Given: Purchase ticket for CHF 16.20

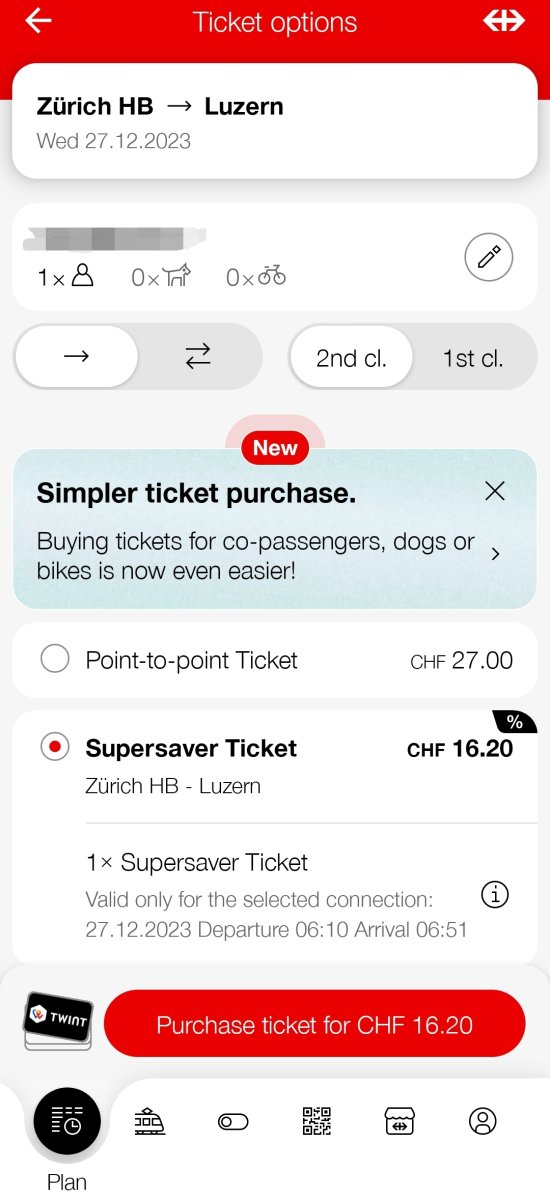Looking at the screenshot, I should [315, 1024].
